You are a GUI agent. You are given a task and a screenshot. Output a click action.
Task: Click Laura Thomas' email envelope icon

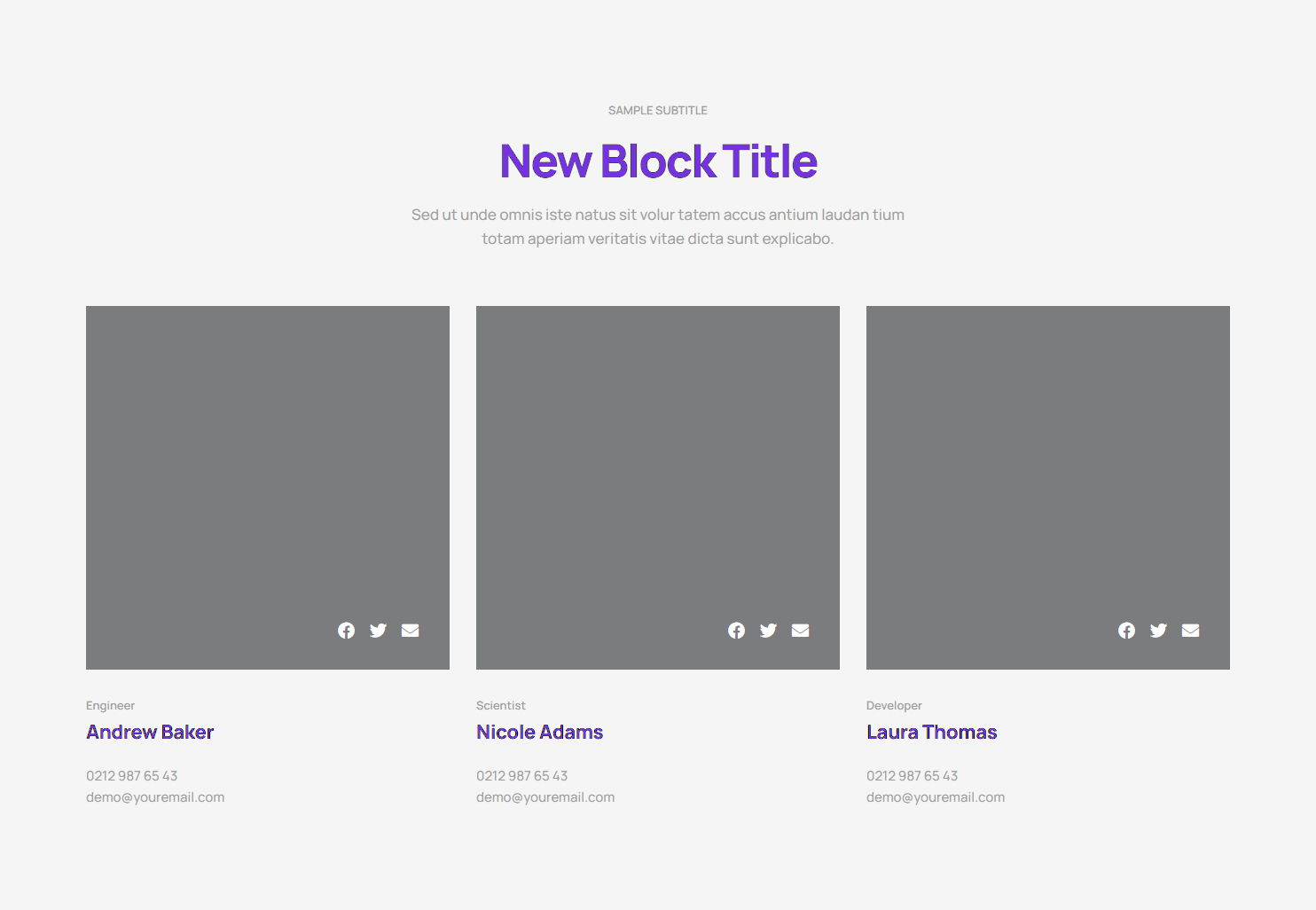pos(1190,631)
